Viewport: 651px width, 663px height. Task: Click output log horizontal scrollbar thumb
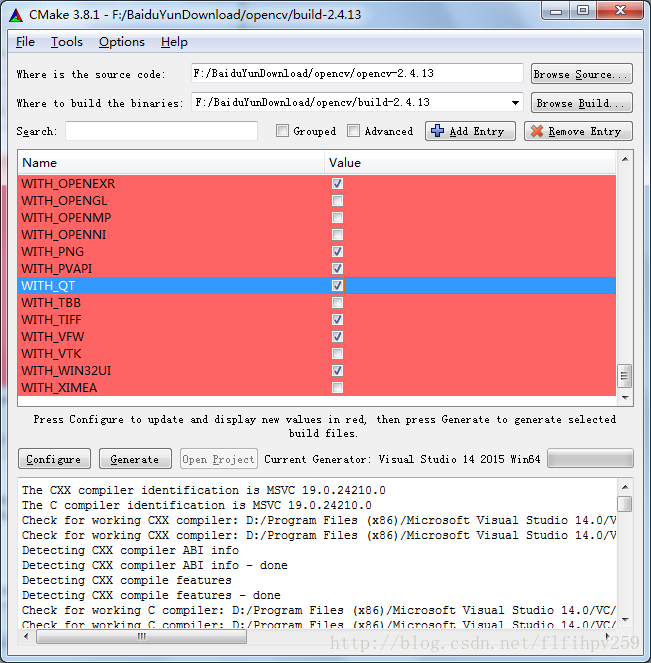[x=142, y=636]
